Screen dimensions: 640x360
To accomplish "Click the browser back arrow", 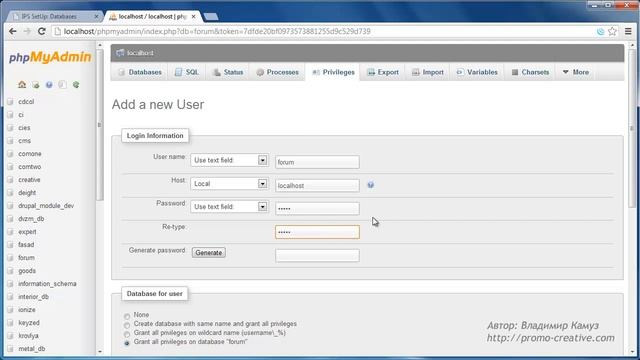I will [x=13, y=31].
